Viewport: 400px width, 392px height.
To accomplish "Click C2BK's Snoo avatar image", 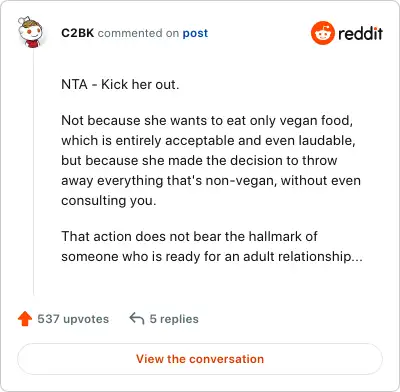I will pyautogui.click(x=30, y=32).
